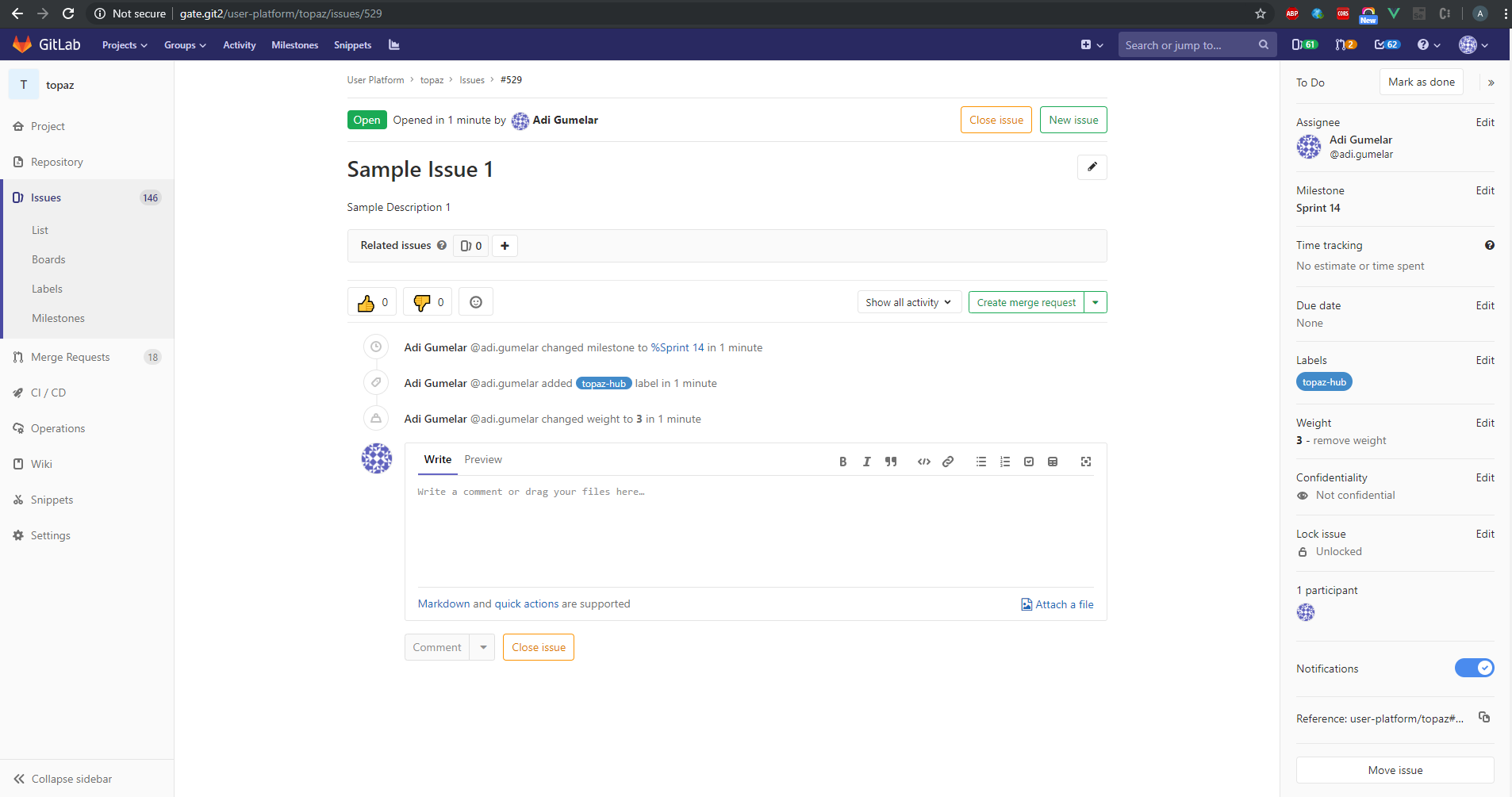The image size is (1512, 797).
Task: Open the Show all activity dropdown
Action: 908,302
